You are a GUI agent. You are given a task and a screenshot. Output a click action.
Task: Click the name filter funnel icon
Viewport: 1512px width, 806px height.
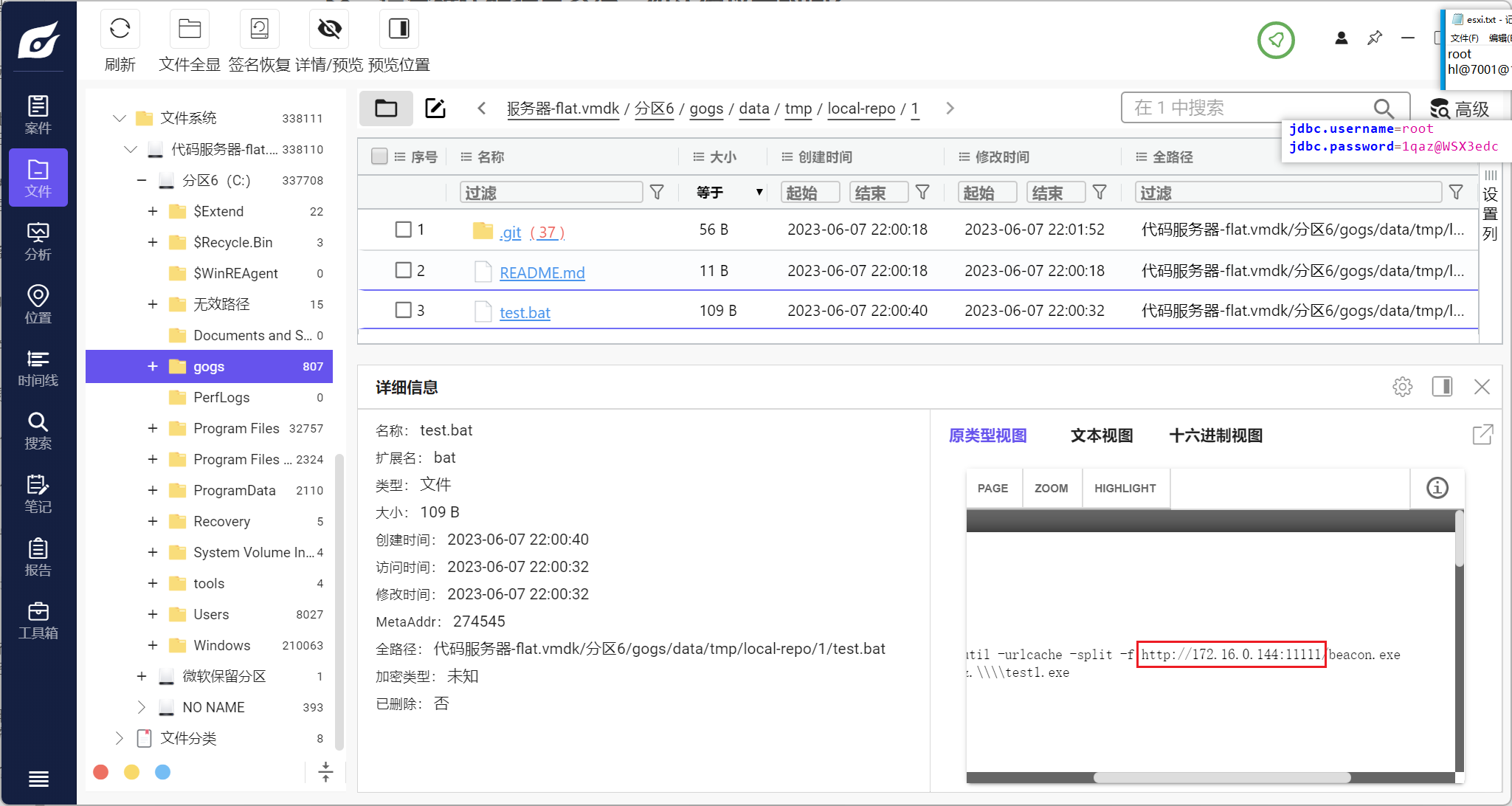[x=657, y=193]
